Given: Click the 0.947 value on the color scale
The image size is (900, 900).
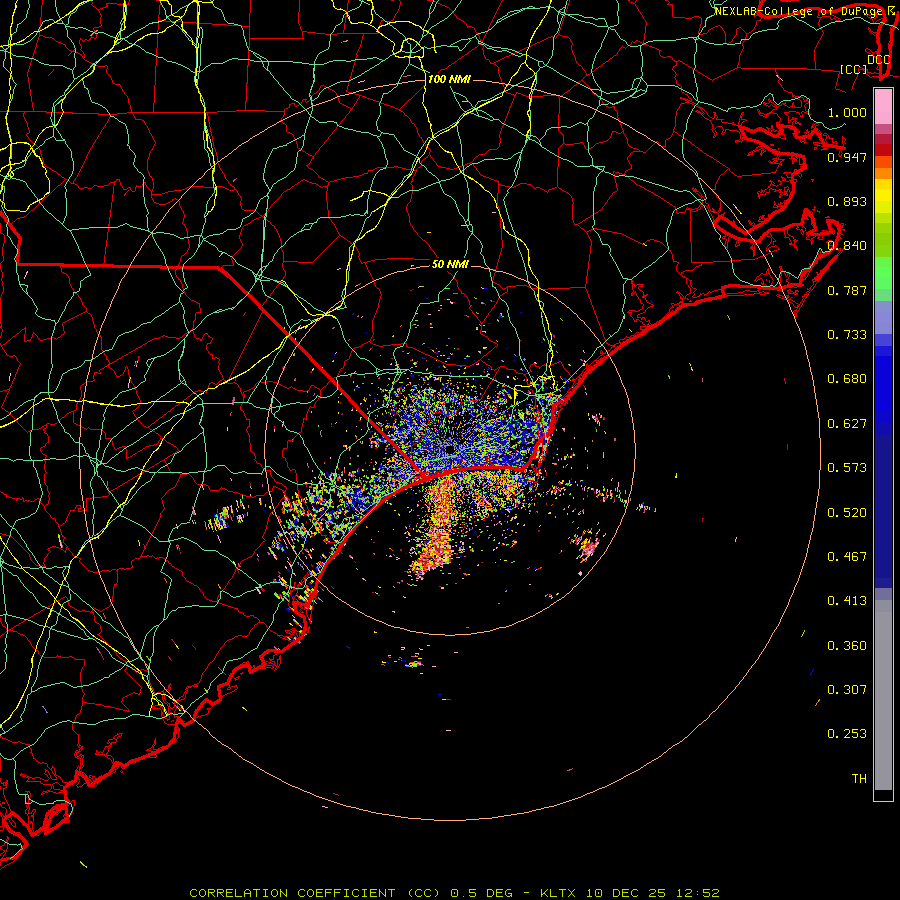Looking at the screenshot, I should click(847, 157).
